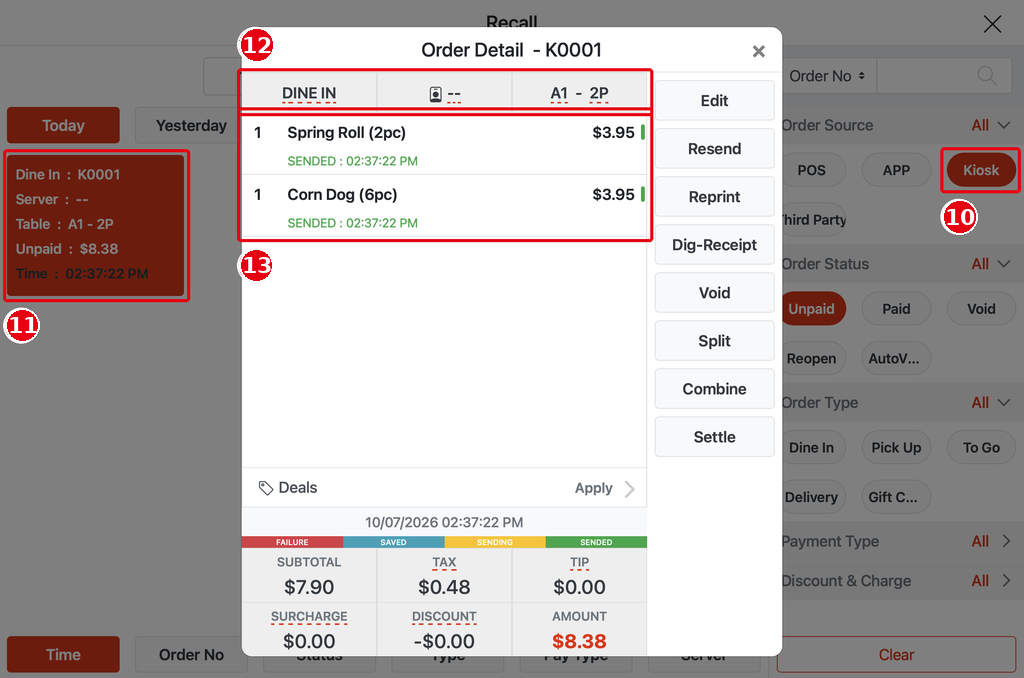Open Deals via the Apply chevron
The height and width of the screenshot is (678, 1024).
[x=629, y=489]
